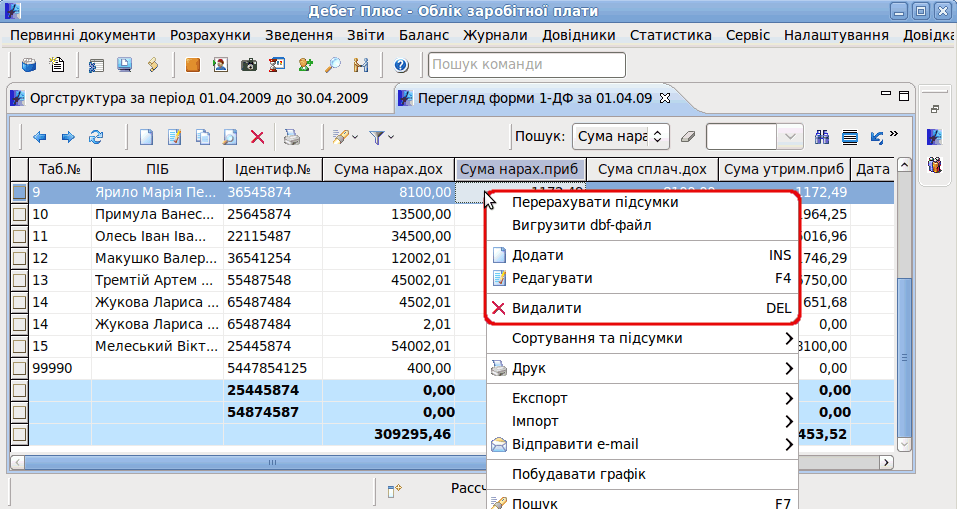The image size is (957, 509).
Task: Choose Вигрузити dbf-файл in context menu
Action: tap(642, 225)
